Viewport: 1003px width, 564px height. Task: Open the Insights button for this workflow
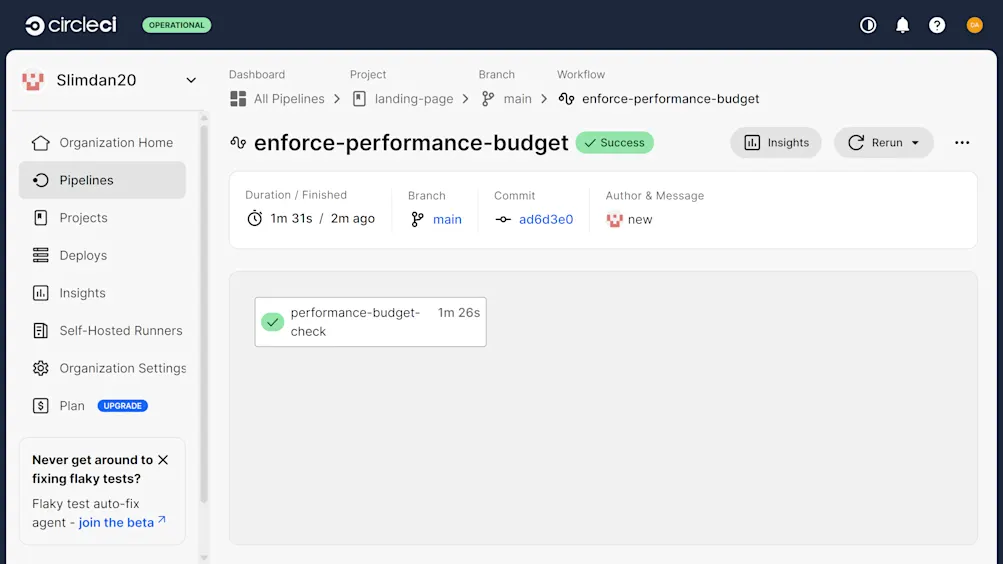776,143
